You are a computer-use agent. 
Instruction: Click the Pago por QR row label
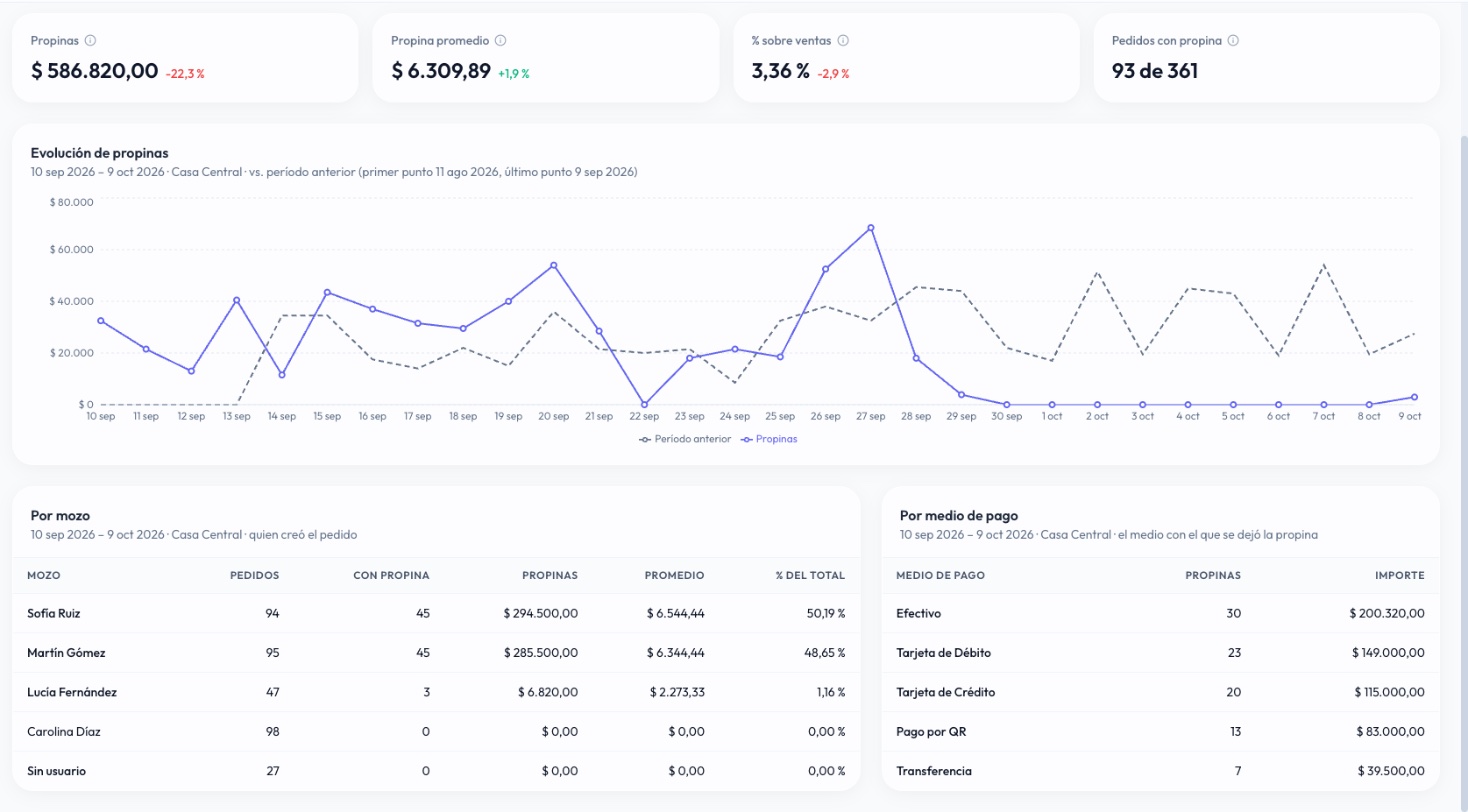[x=931, y=732]
